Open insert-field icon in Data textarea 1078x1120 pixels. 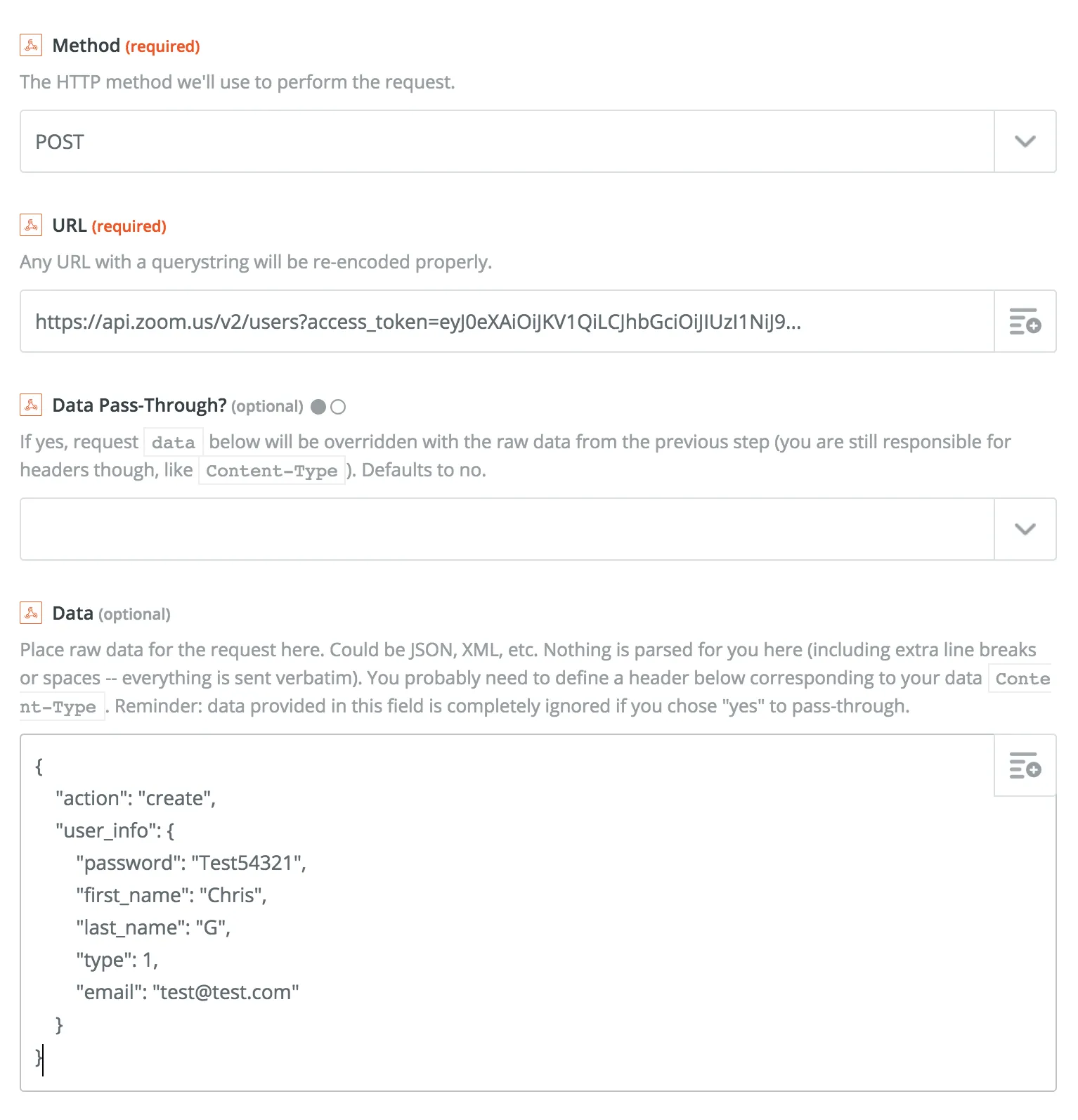tap(1025, 766)
